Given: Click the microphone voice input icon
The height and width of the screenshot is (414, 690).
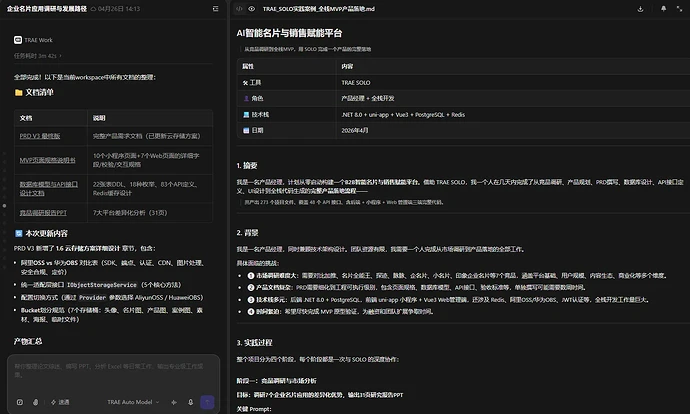Looking at the screenshot, I should 191,402.
